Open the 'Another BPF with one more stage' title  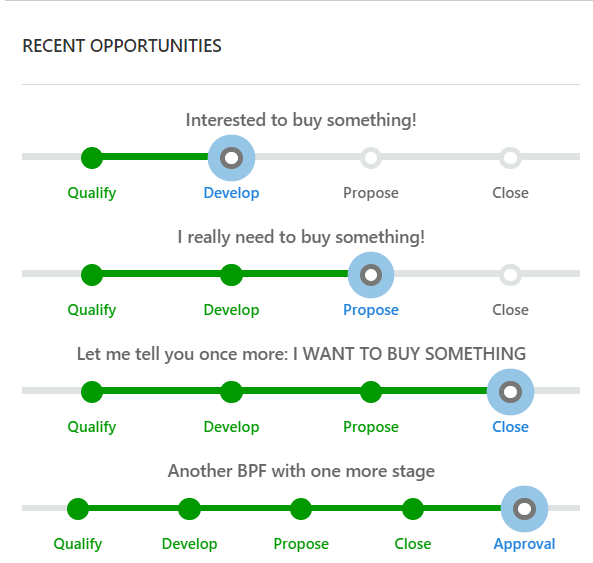(301, 471)
